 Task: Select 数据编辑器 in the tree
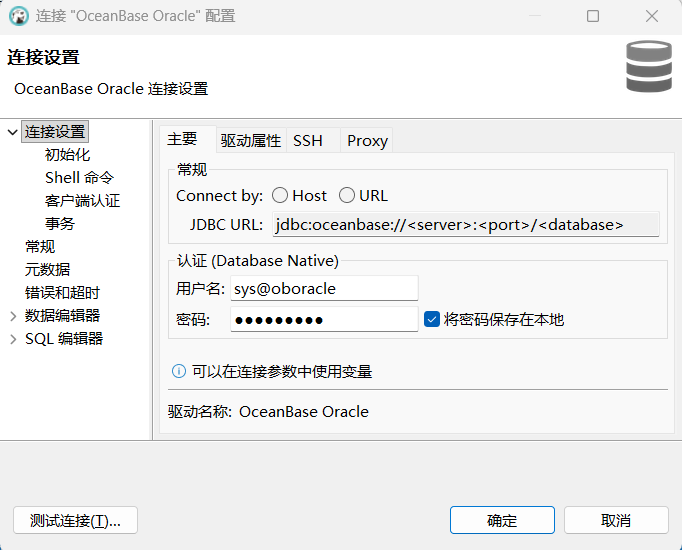pyautogui.click(x=62, y=316)
